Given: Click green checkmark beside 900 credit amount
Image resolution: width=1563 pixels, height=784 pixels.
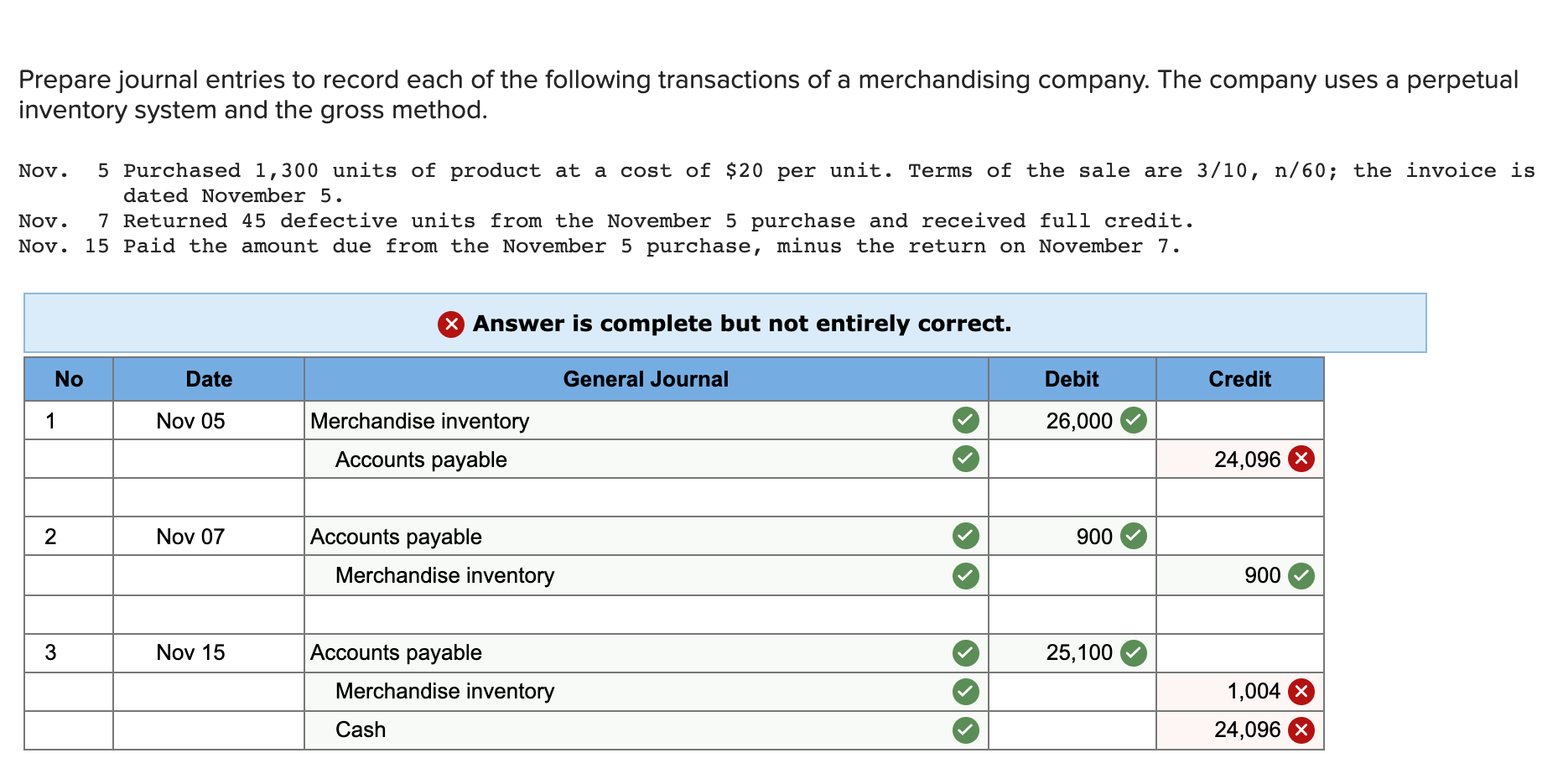Looking at the screenshot, I should [x=1301, y=576].
